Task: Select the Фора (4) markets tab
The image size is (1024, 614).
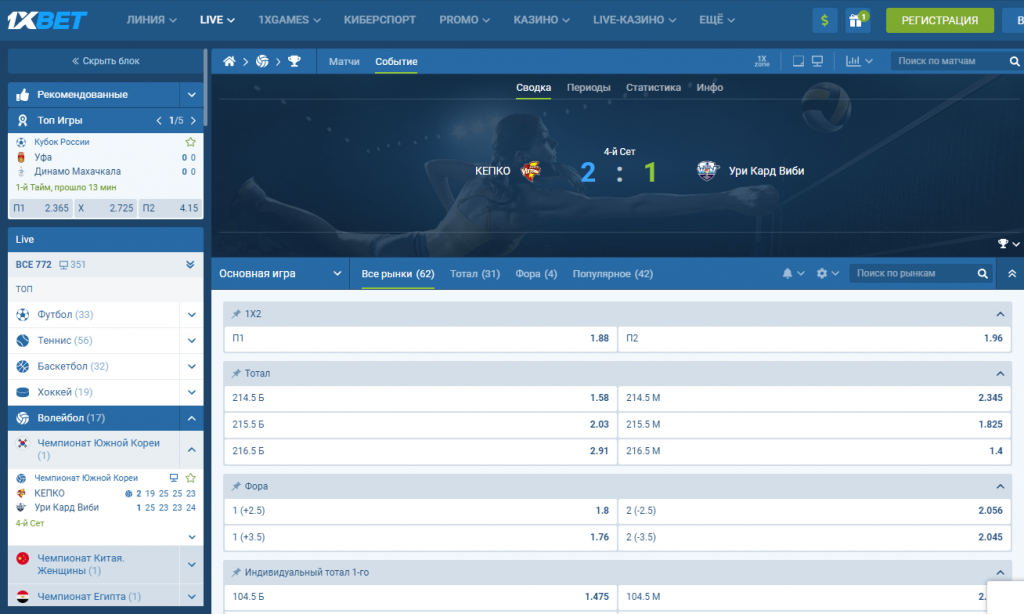Action: point(536,273)
